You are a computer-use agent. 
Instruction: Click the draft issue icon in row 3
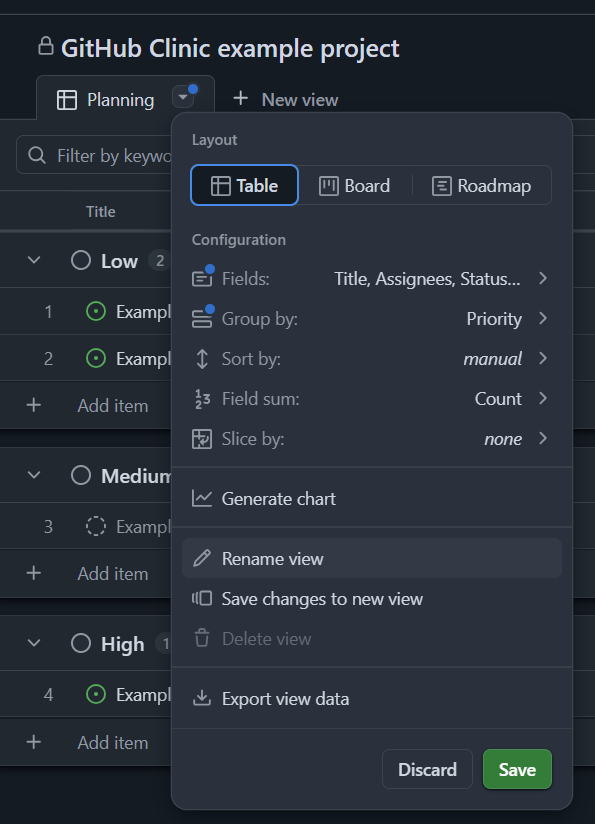pyautogui.click(x=96, y=526)
